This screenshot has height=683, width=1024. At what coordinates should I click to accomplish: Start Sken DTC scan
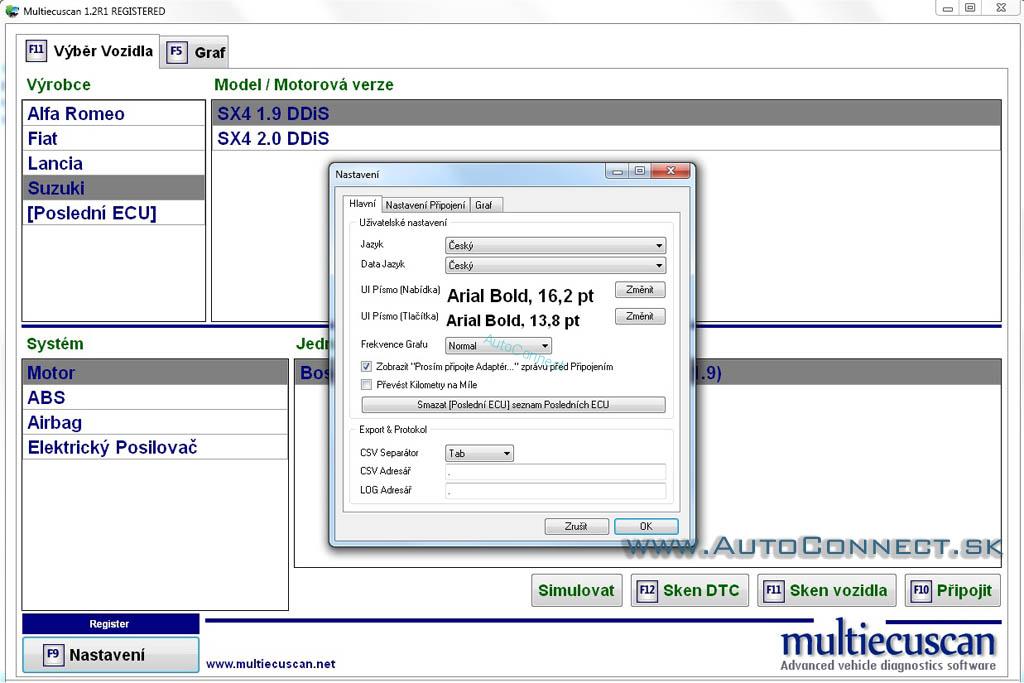(x=690, y=590)
